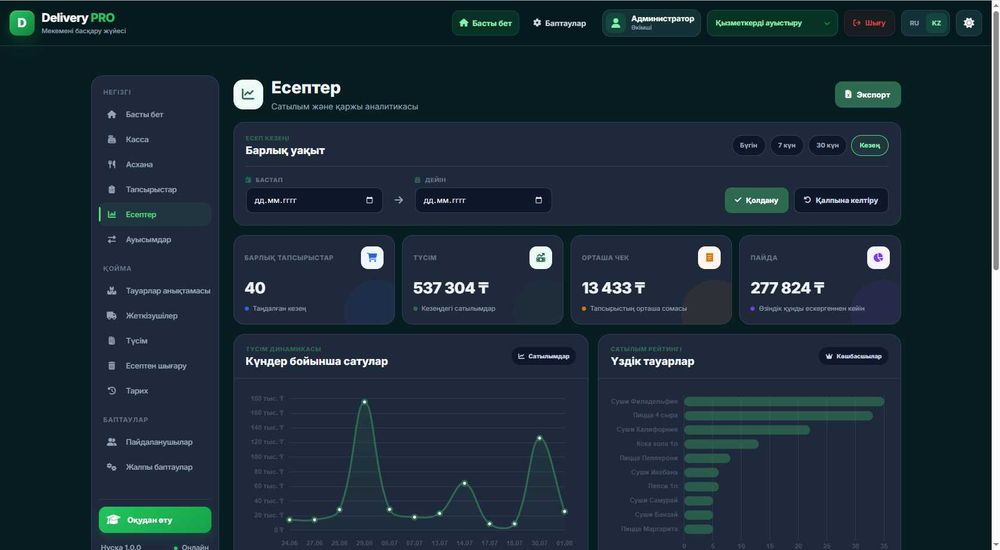The width and height of the screenshot is (1000, 550).
Task: Expand the Қызметкерді ауыстыру dropdown
Action: click(x=772, y=23)
